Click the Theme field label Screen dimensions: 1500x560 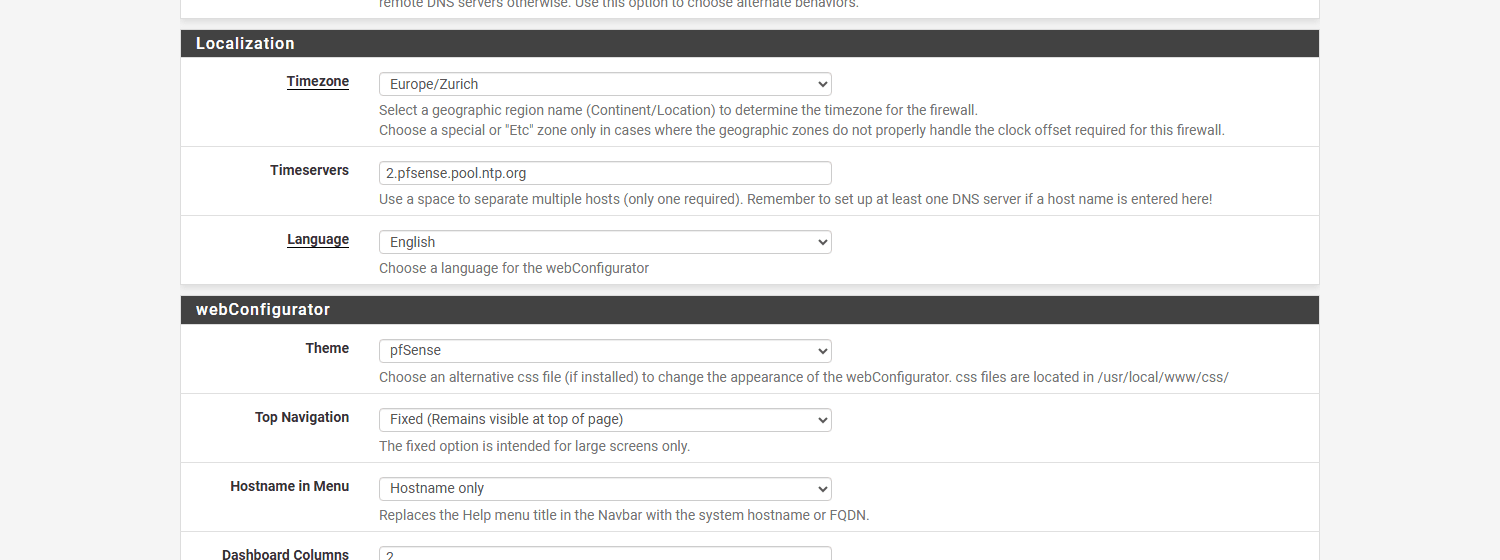(328, 348)
